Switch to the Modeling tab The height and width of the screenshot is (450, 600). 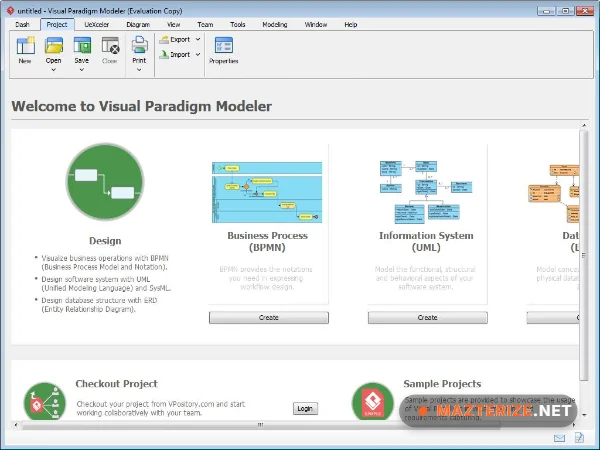click(275, 24)
